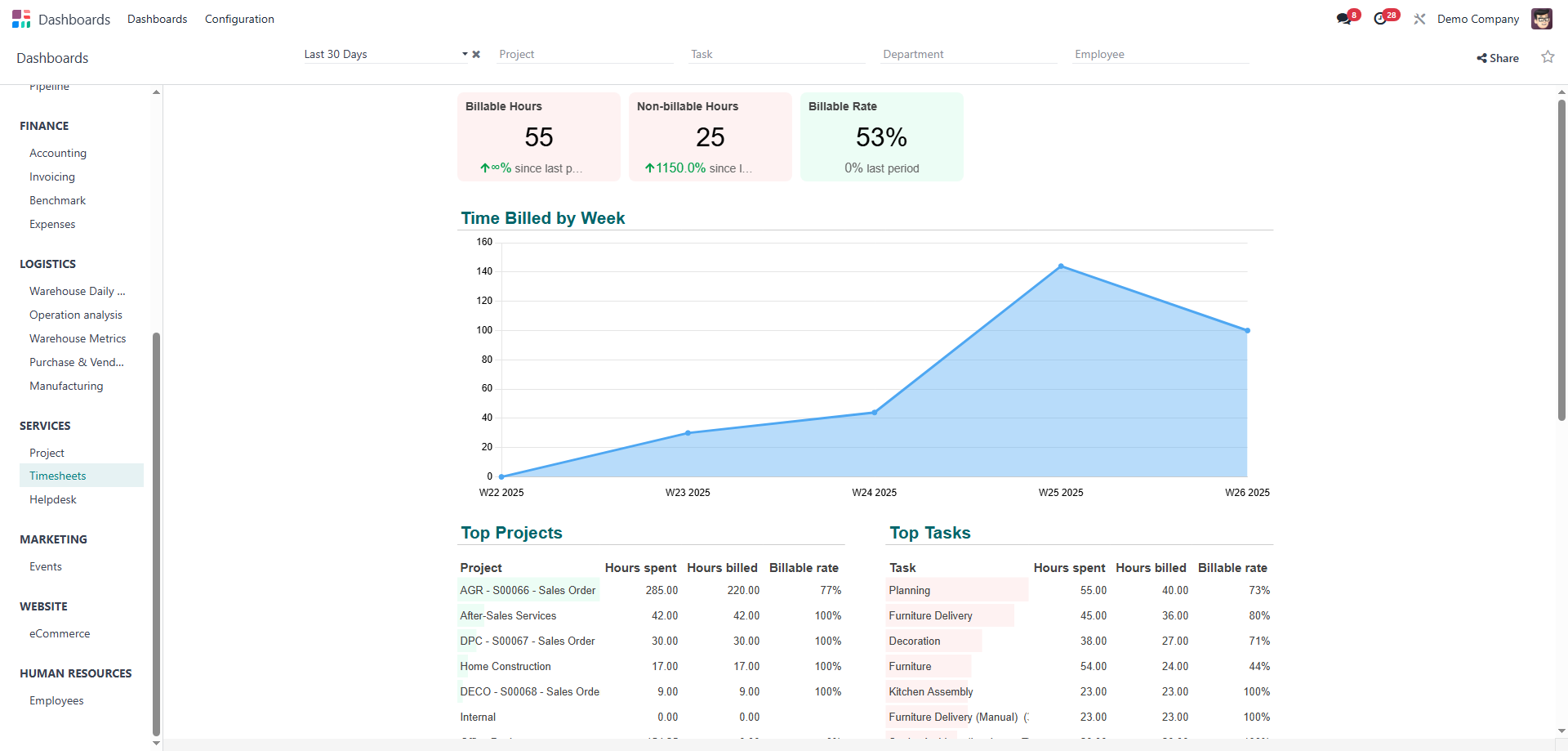The height and width of the screenshot is (751, 1568).
Task: Open the activities clock icon
Action: tap(1381, 19)
